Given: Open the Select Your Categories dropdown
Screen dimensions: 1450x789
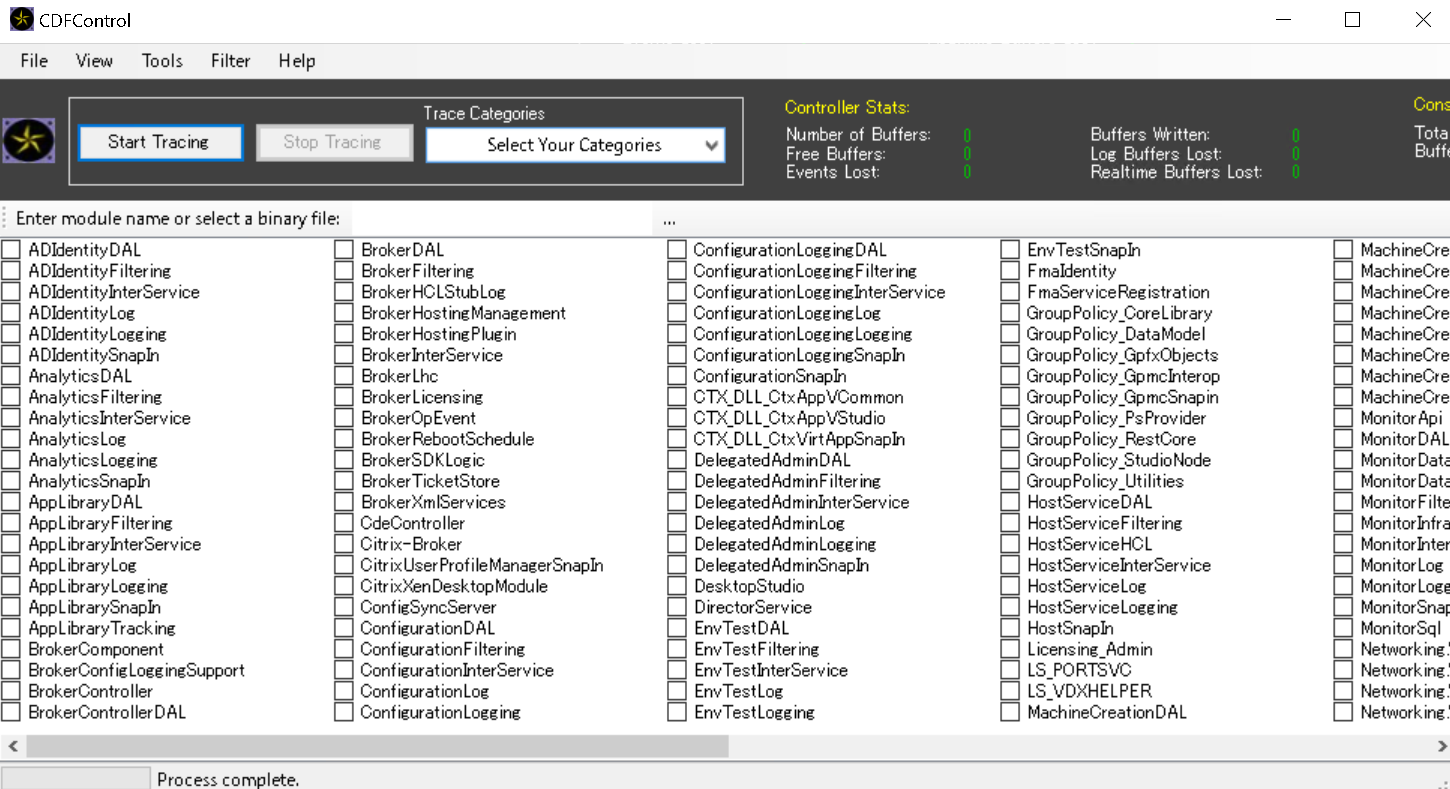Looking at the screenshot, I should (x=575, y=145).
